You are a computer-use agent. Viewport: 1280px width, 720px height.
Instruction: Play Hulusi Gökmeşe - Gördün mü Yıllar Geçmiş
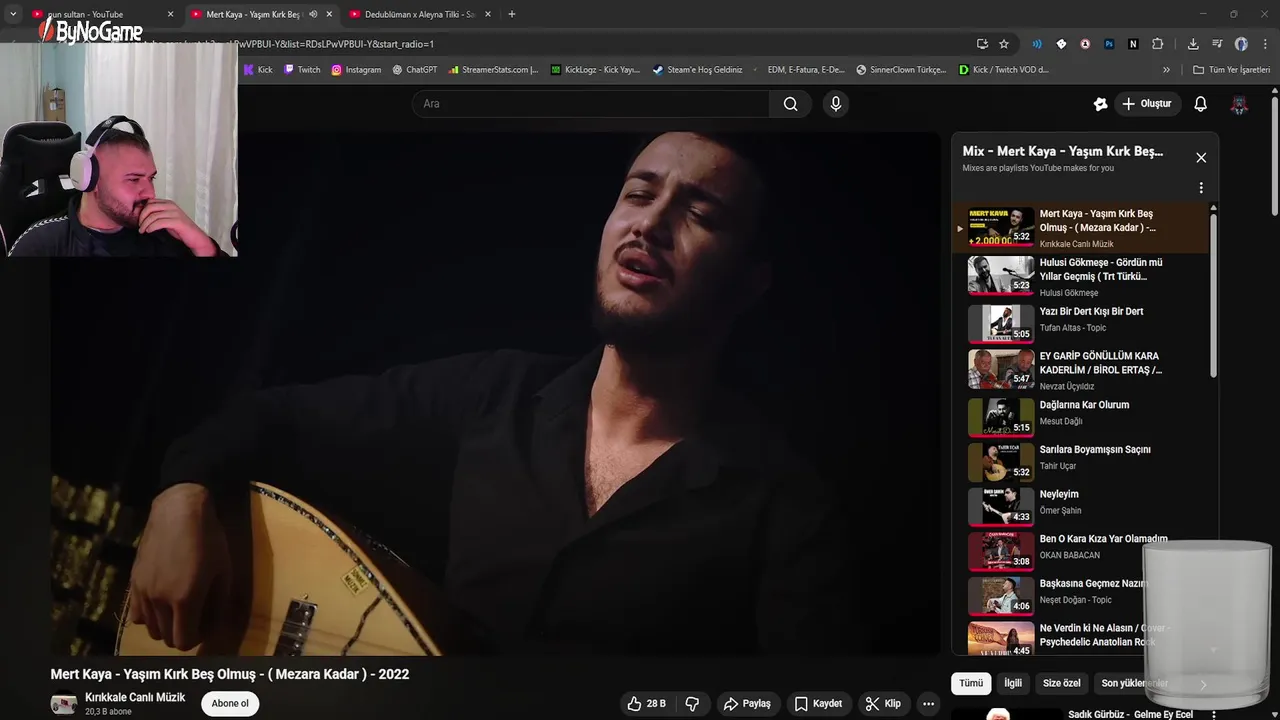click(1082, 276)
